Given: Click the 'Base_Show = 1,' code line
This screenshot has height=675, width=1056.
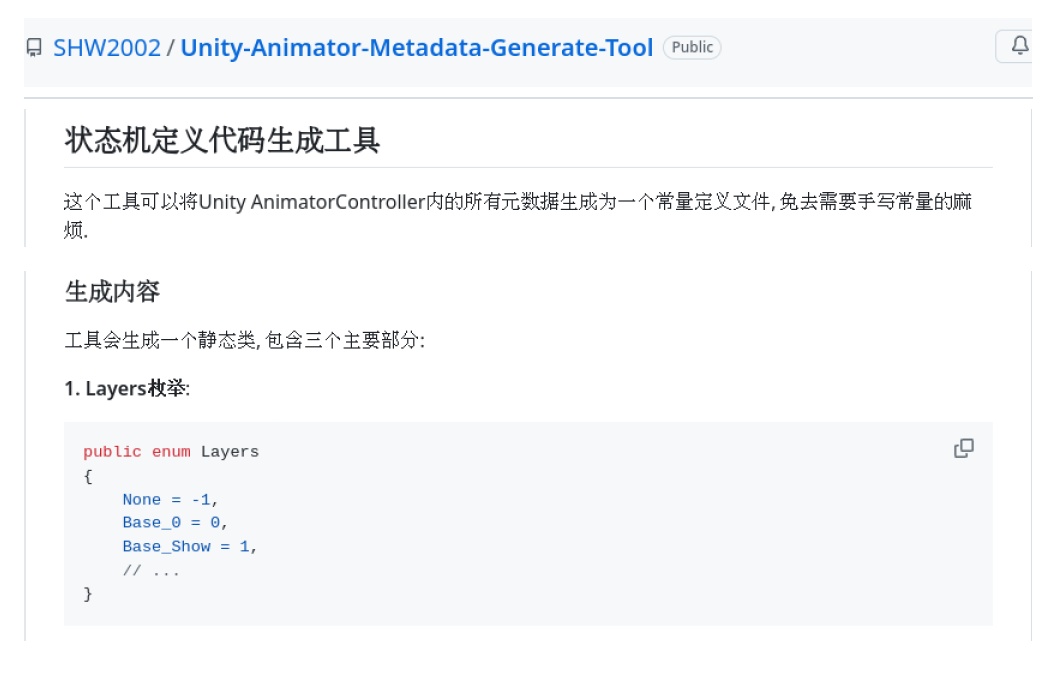Looking at the screenshot, I should (x=190, y=546).
